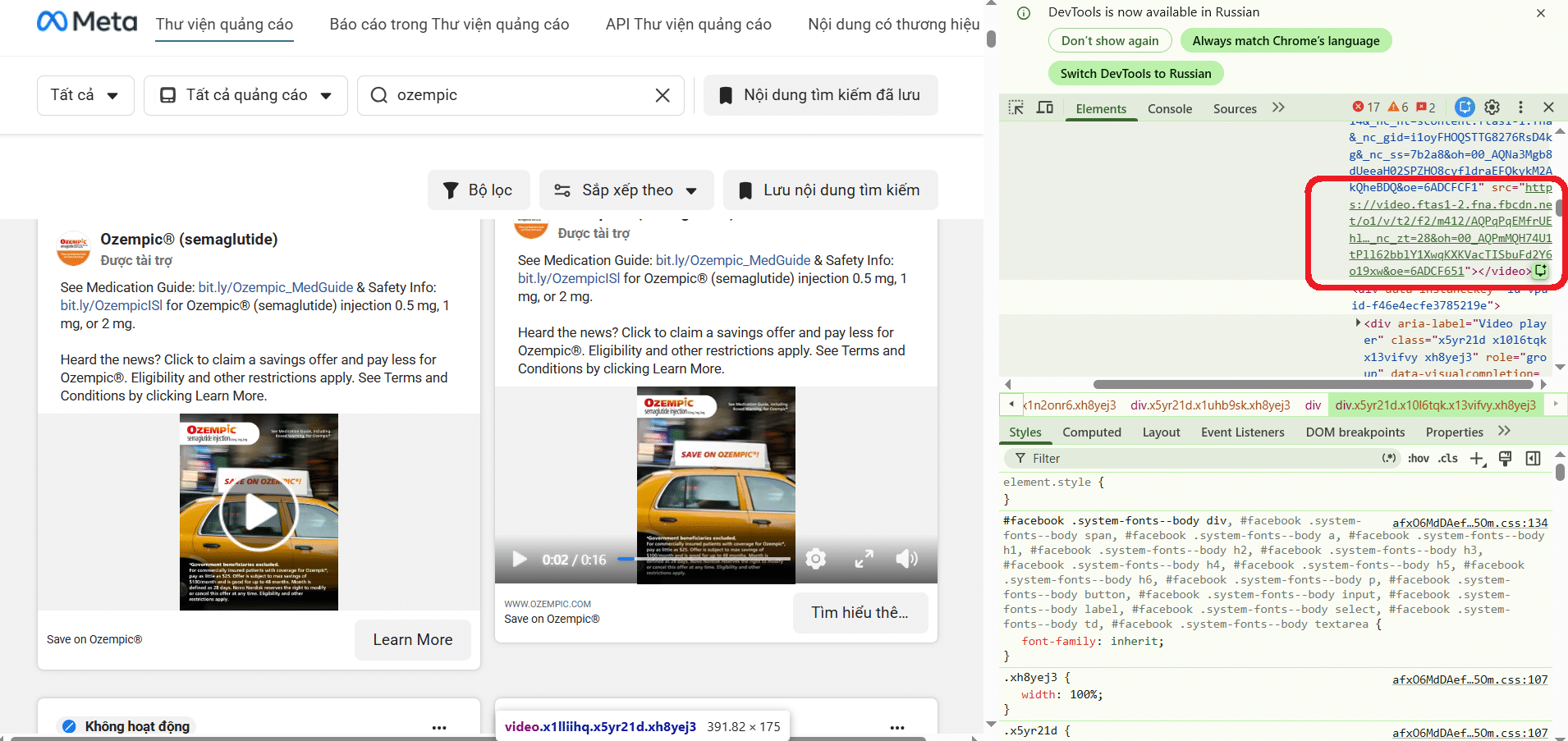Open the Tất cả quảng cáo dropdown
The height and width of the screenshot is (741, 1568).
coord(245,95)
